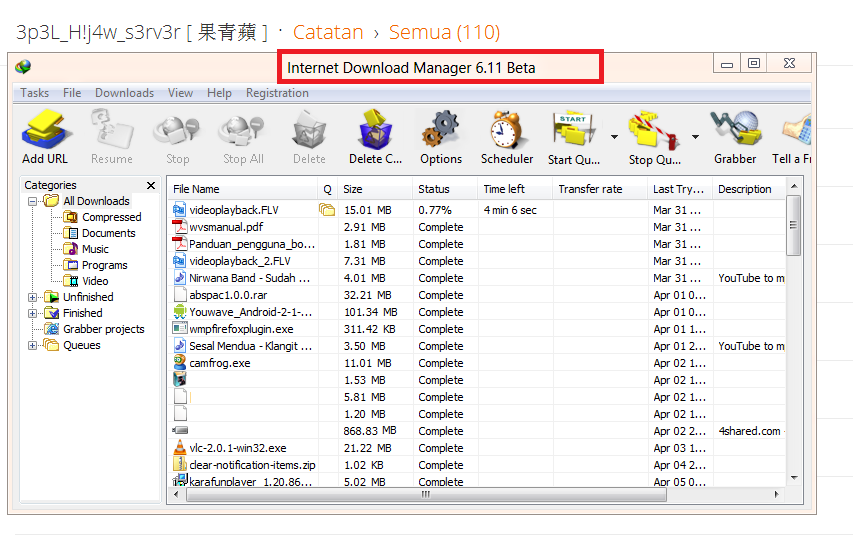Viewport: 853px width, 543px height.
Task: Click the vertical scrollbar thumb in download list
Action: click(794, 225)
